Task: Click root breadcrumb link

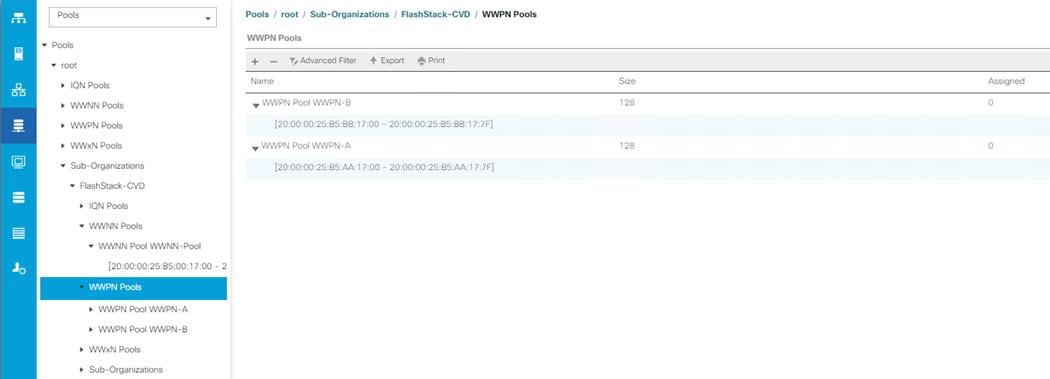Action: pyautogui.click(x=289, y=14)
